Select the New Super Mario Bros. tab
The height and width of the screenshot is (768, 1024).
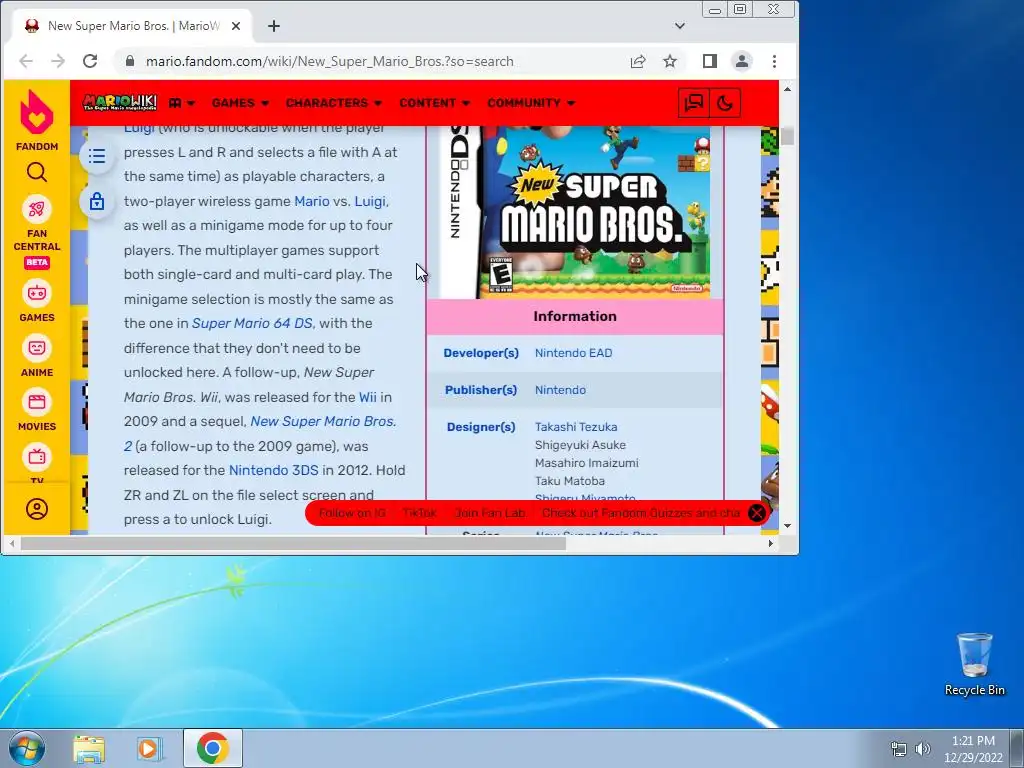(133, 26)
